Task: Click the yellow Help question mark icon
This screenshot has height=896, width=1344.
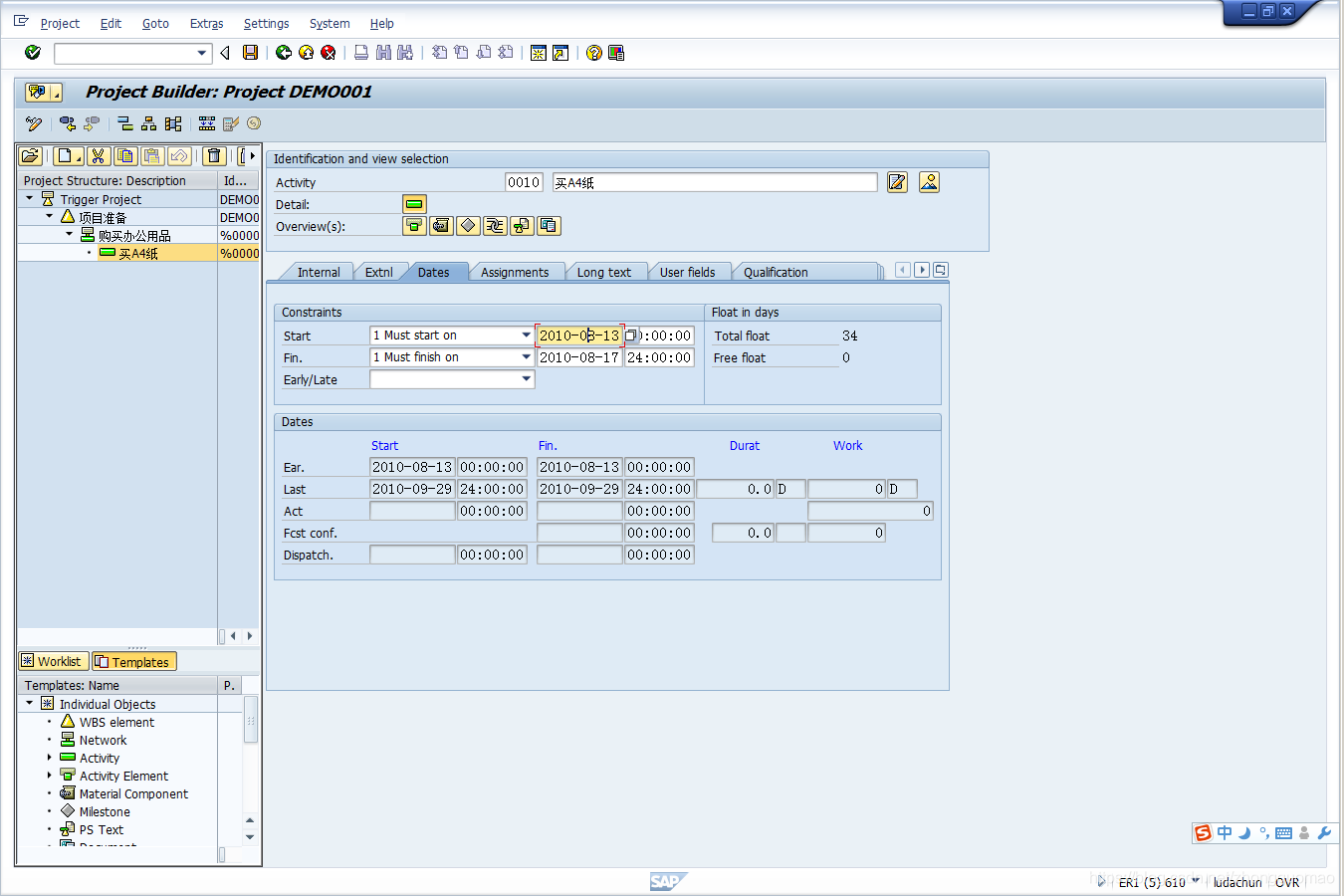Action: tap(594, 53)
